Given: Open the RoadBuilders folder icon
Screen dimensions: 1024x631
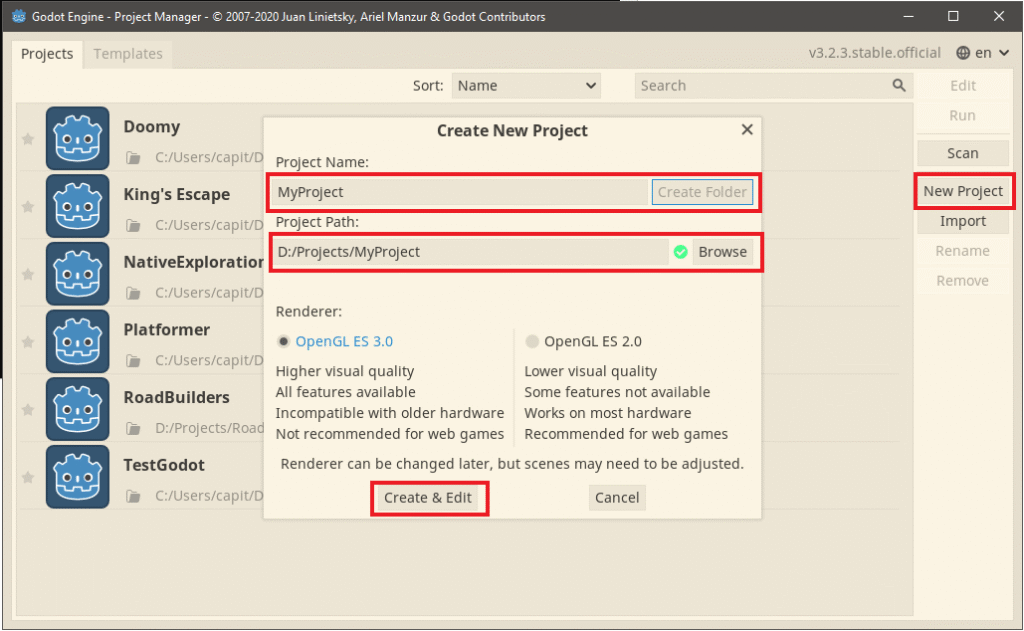Looking at the screenshot, I should (x=133, y=429).
